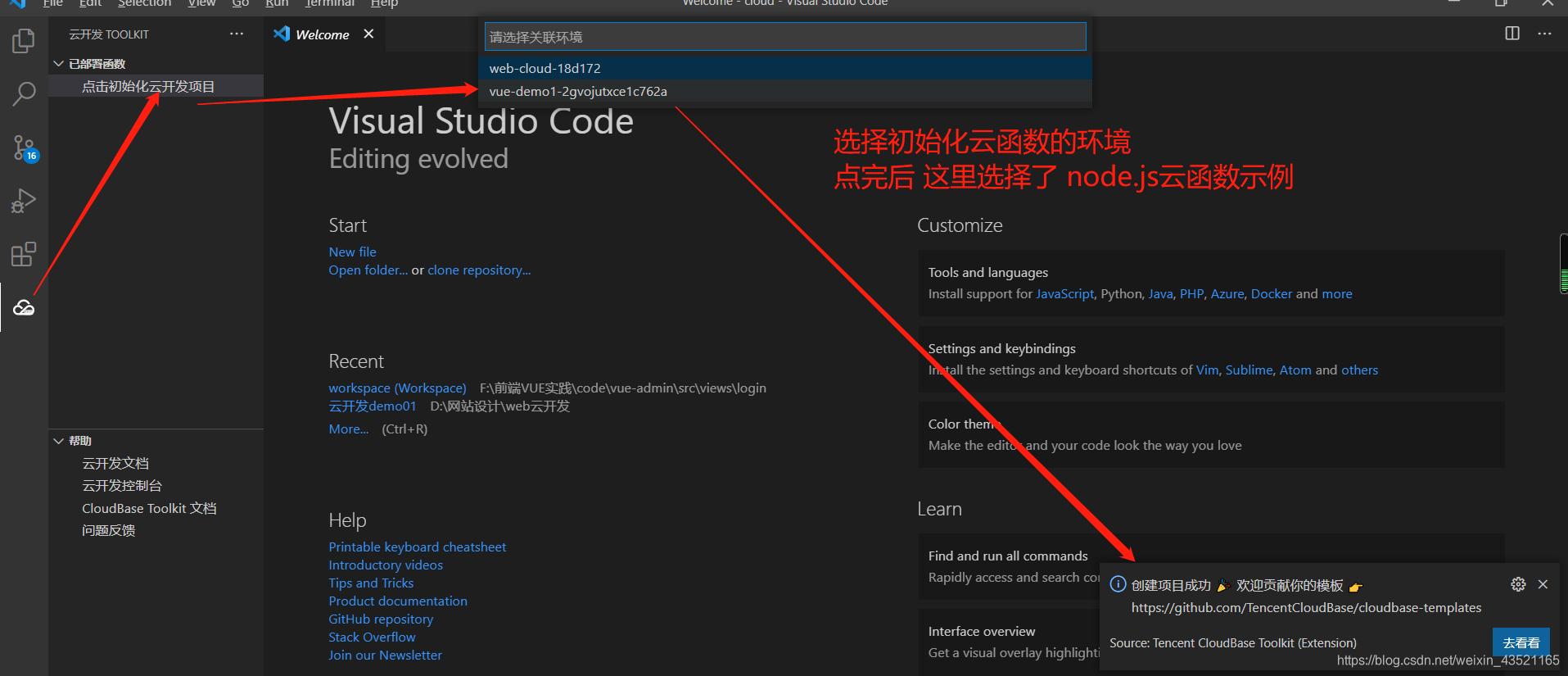
Task: Install PHP language support link
Action: tap(1191, 293)
